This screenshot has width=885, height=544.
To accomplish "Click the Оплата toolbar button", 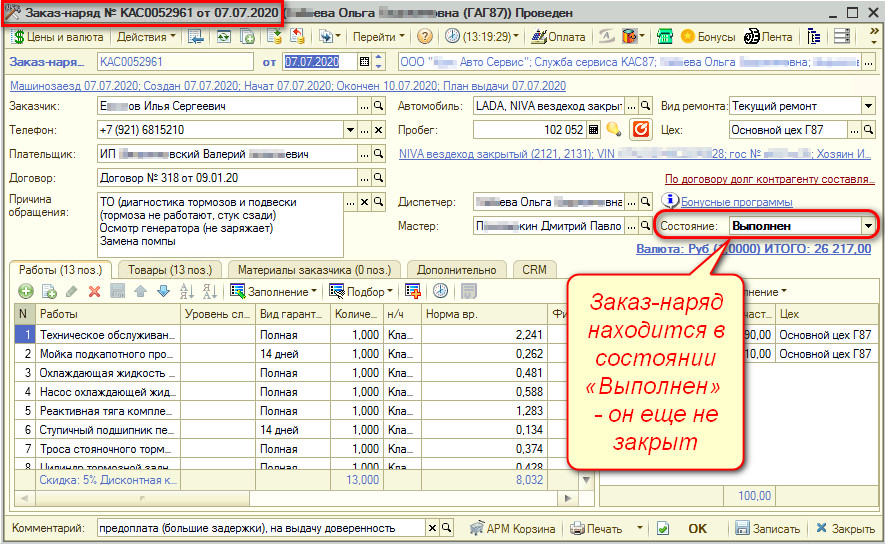I will [558, 37].
